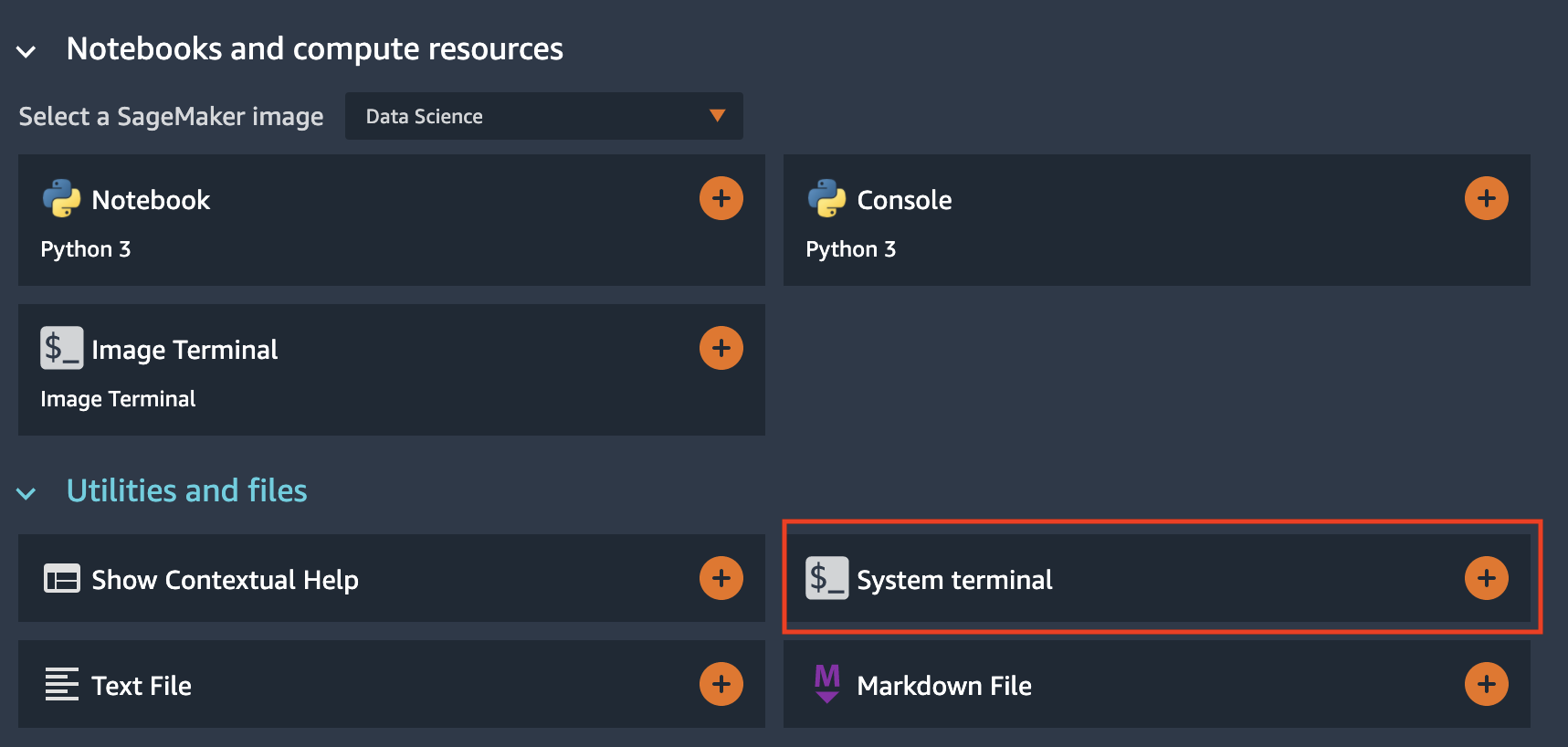Click the plus button on the Console card

pos(1487,198)
